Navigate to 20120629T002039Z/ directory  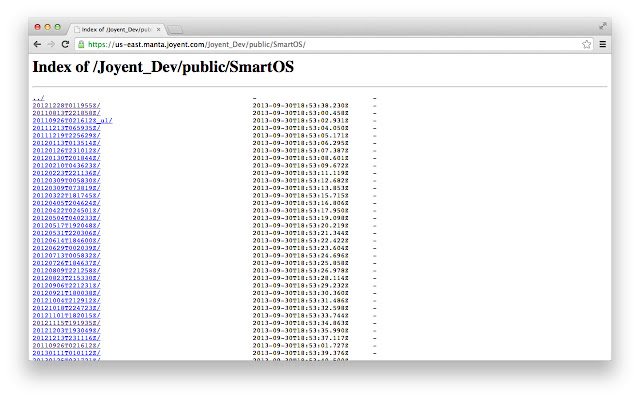coord(67,248)
